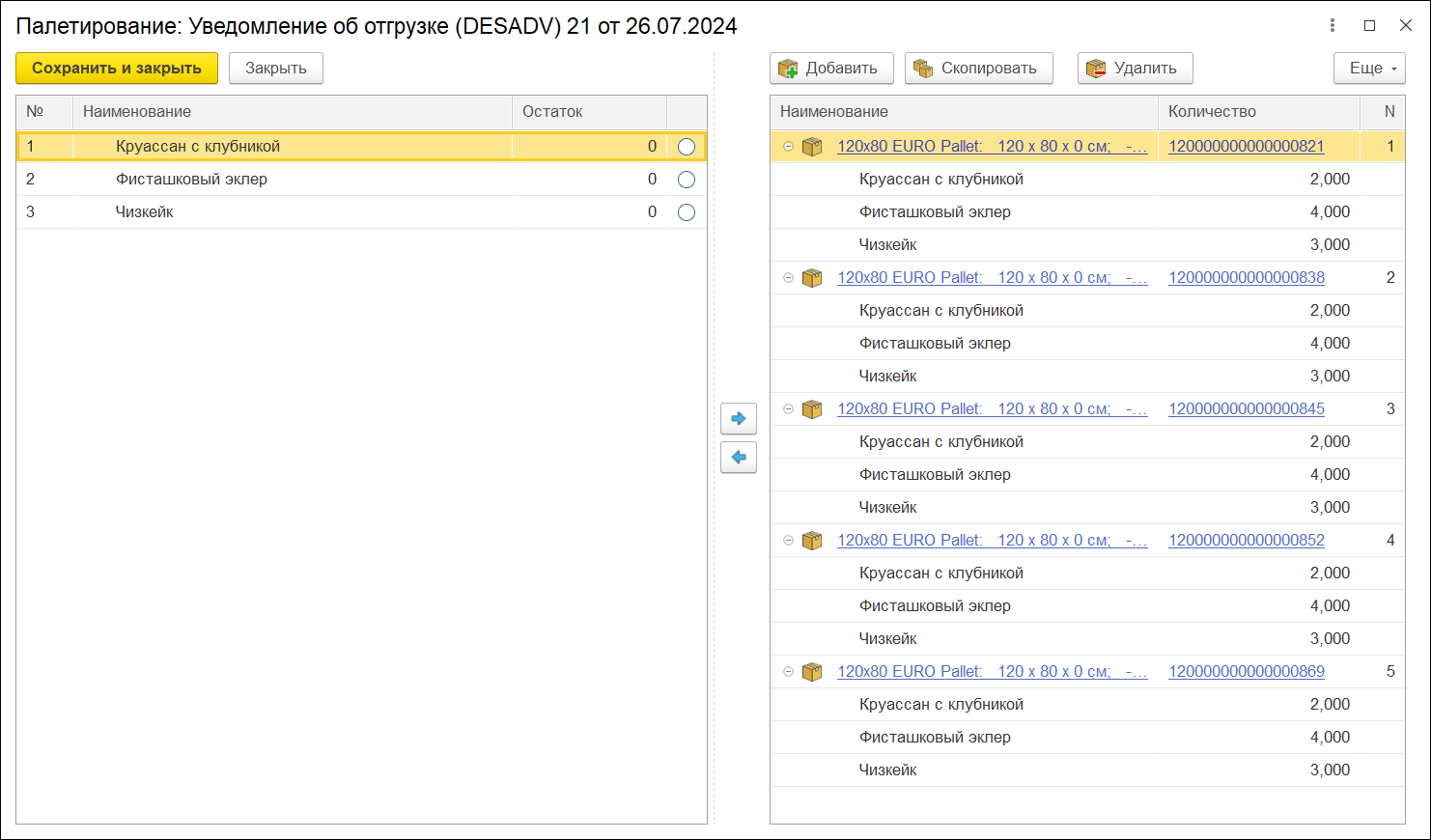Viewport: 1431px width, 840px height.
Task: Sort left table by Наименование header
Action: click(x=293, y=112)
